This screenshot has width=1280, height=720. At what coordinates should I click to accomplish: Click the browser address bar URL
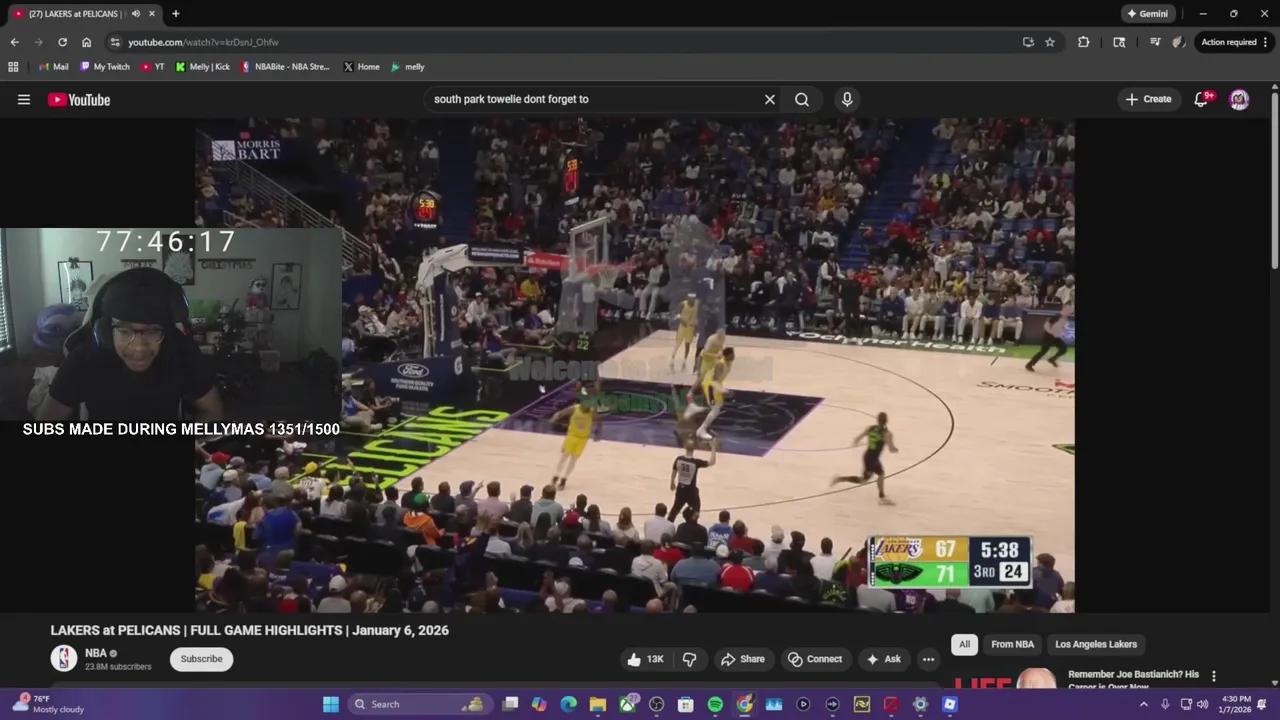[x=203, y=42]
